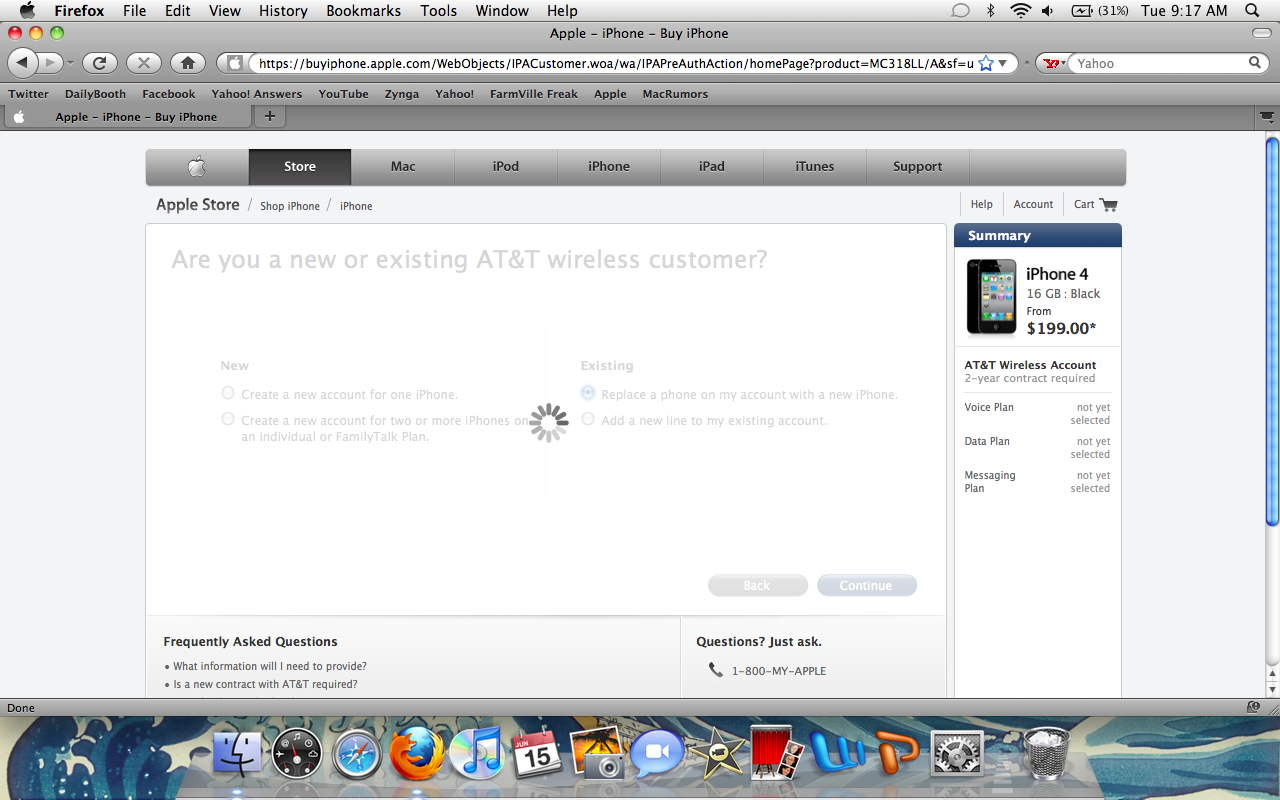Open the shopping cart icon
1280x800 pixels.
pos(1107,204)
